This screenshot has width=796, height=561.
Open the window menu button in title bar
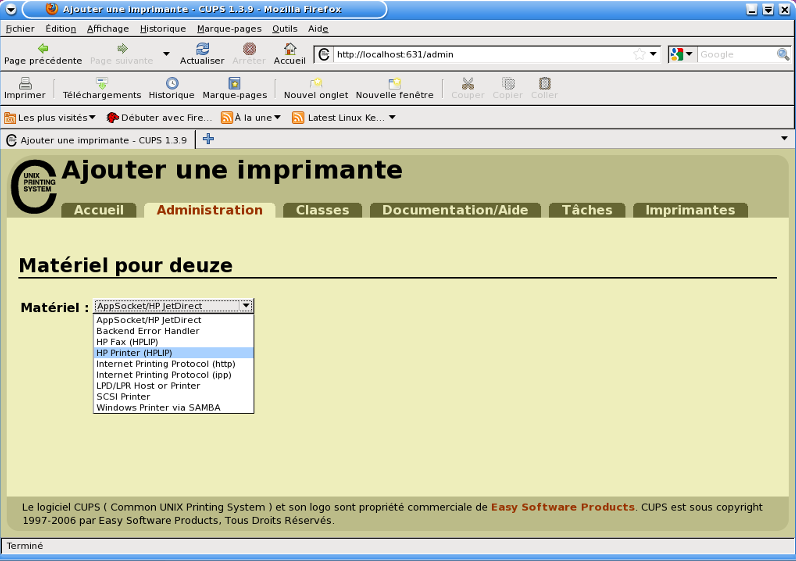click(11, 9)
